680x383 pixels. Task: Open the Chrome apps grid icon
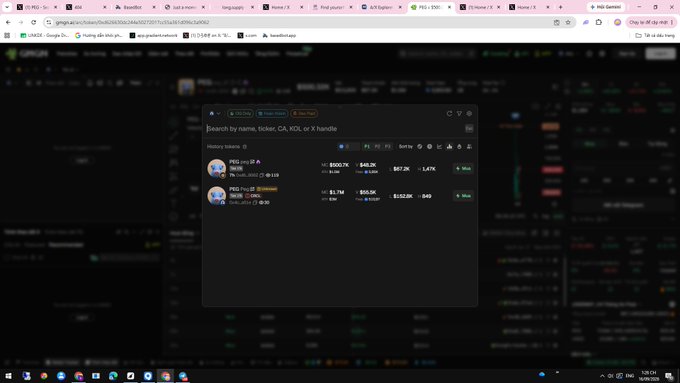click(x=7, y=36)
